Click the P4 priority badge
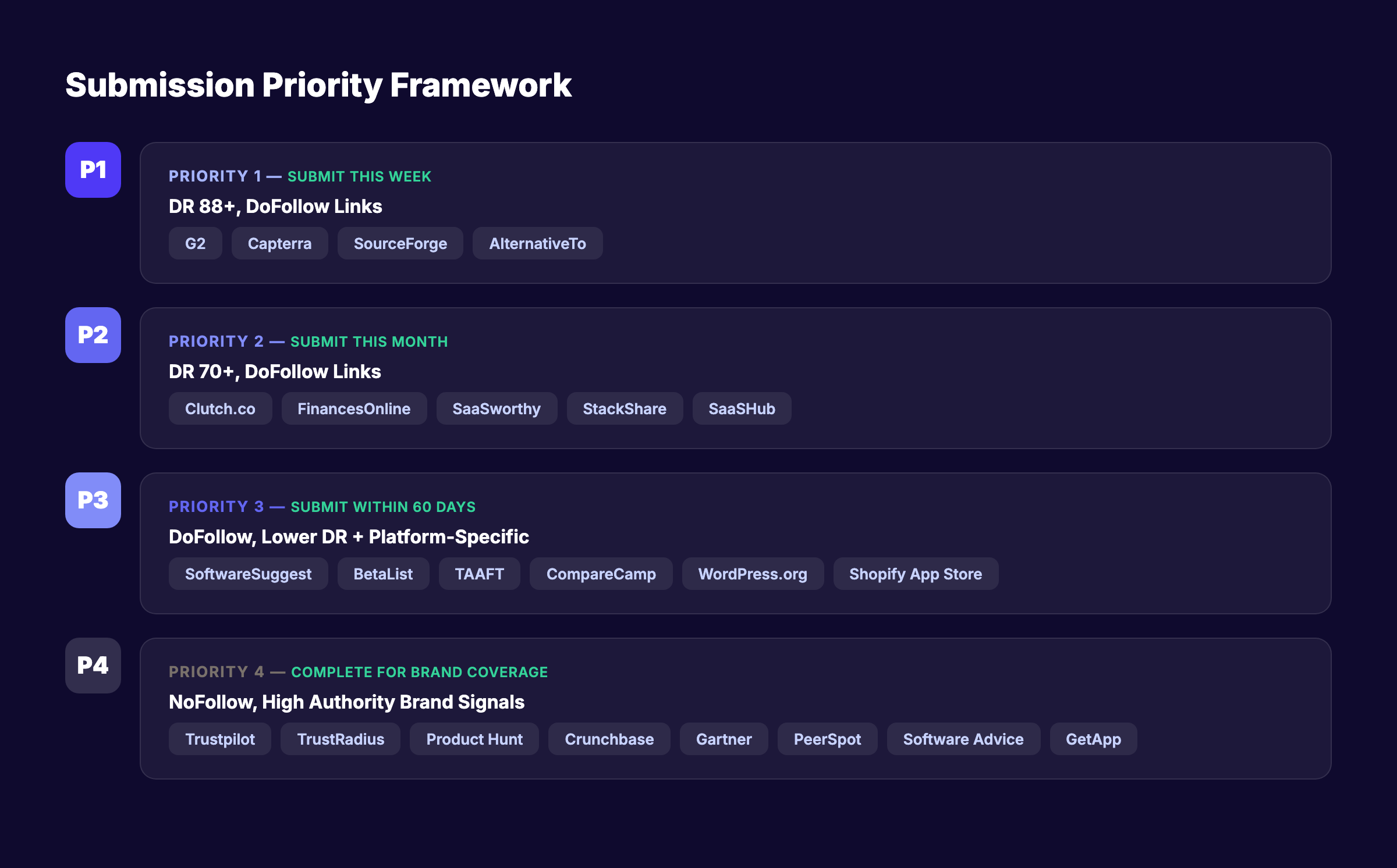This screenshot has width=1397, height=868. 93,666
